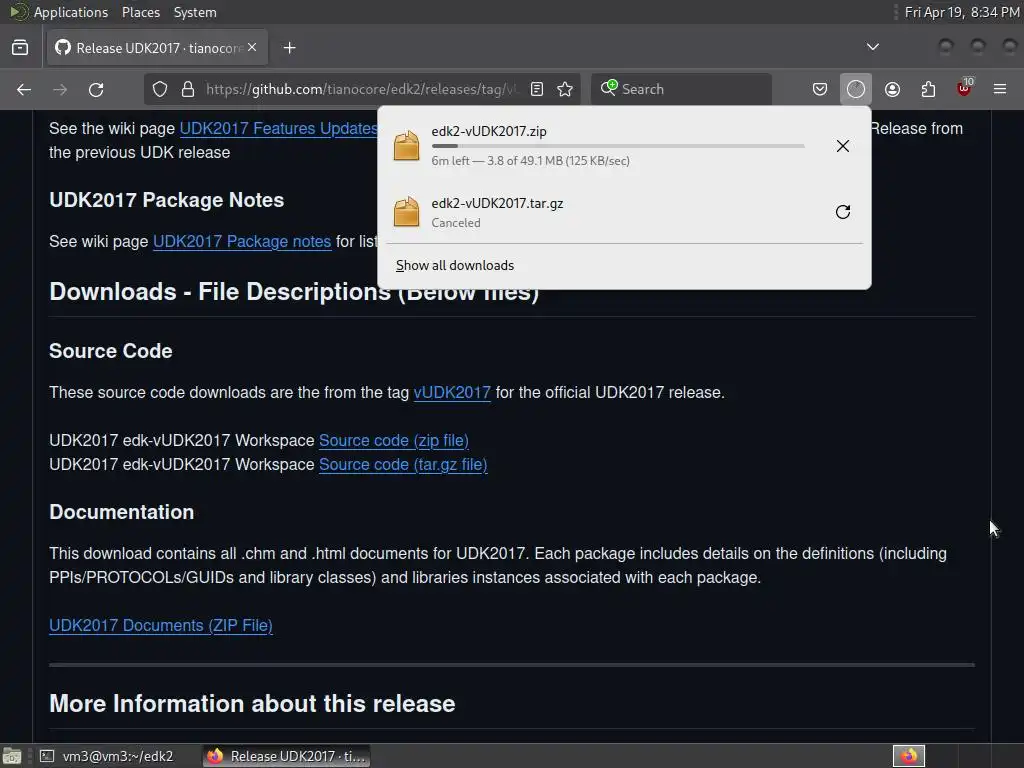
Task: Click the clock showing Fri Apr 19
Action: point(961,12)
